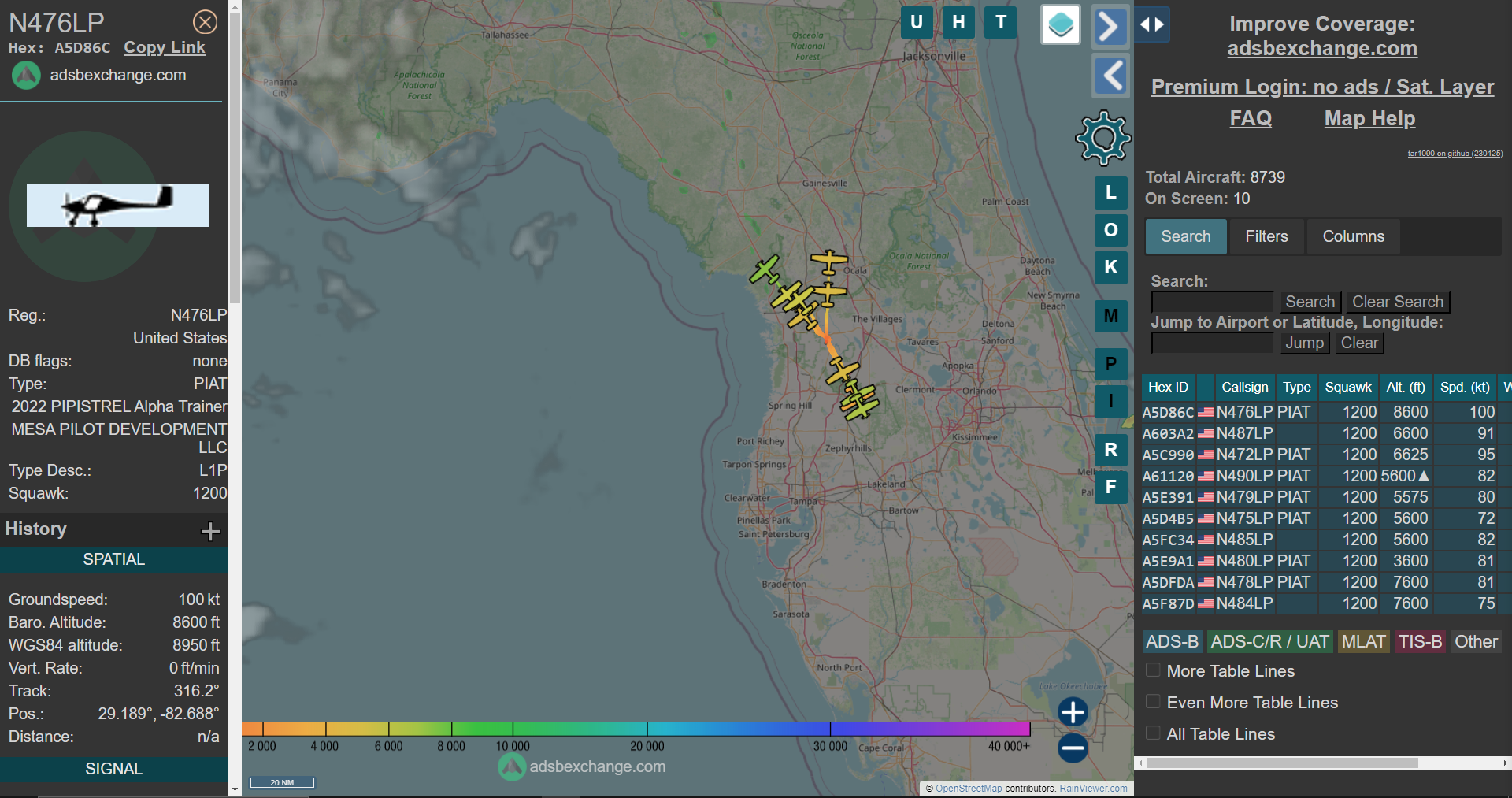The height and width of the screenshot is (798, 1512).
Task: Open the adsbexchange.com coverage link
Action: pos(1322,48)
